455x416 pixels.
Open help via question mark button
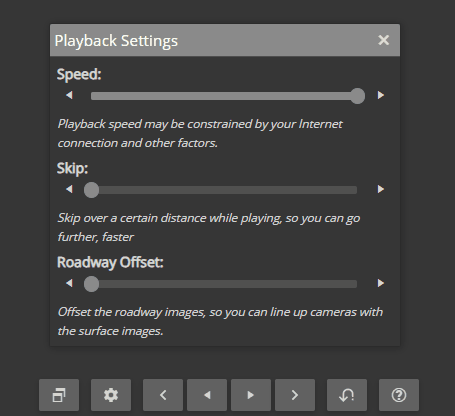pos(399,395)
